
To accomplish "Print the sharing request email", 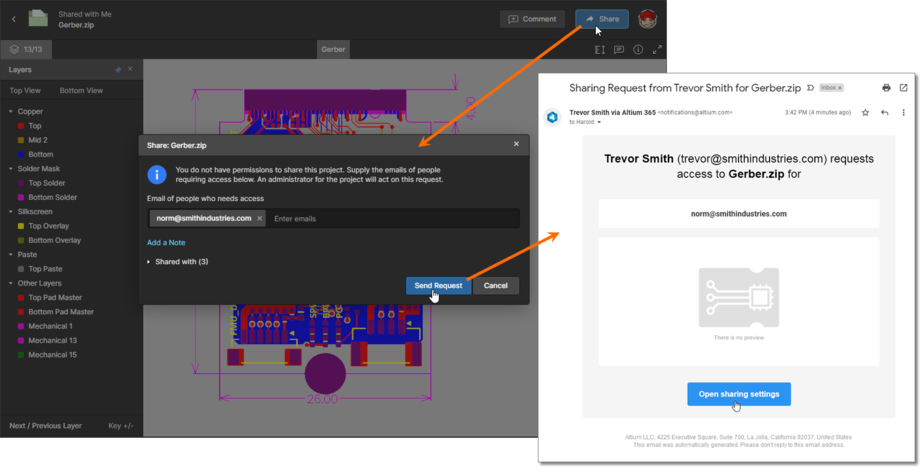I will point(888,88).
